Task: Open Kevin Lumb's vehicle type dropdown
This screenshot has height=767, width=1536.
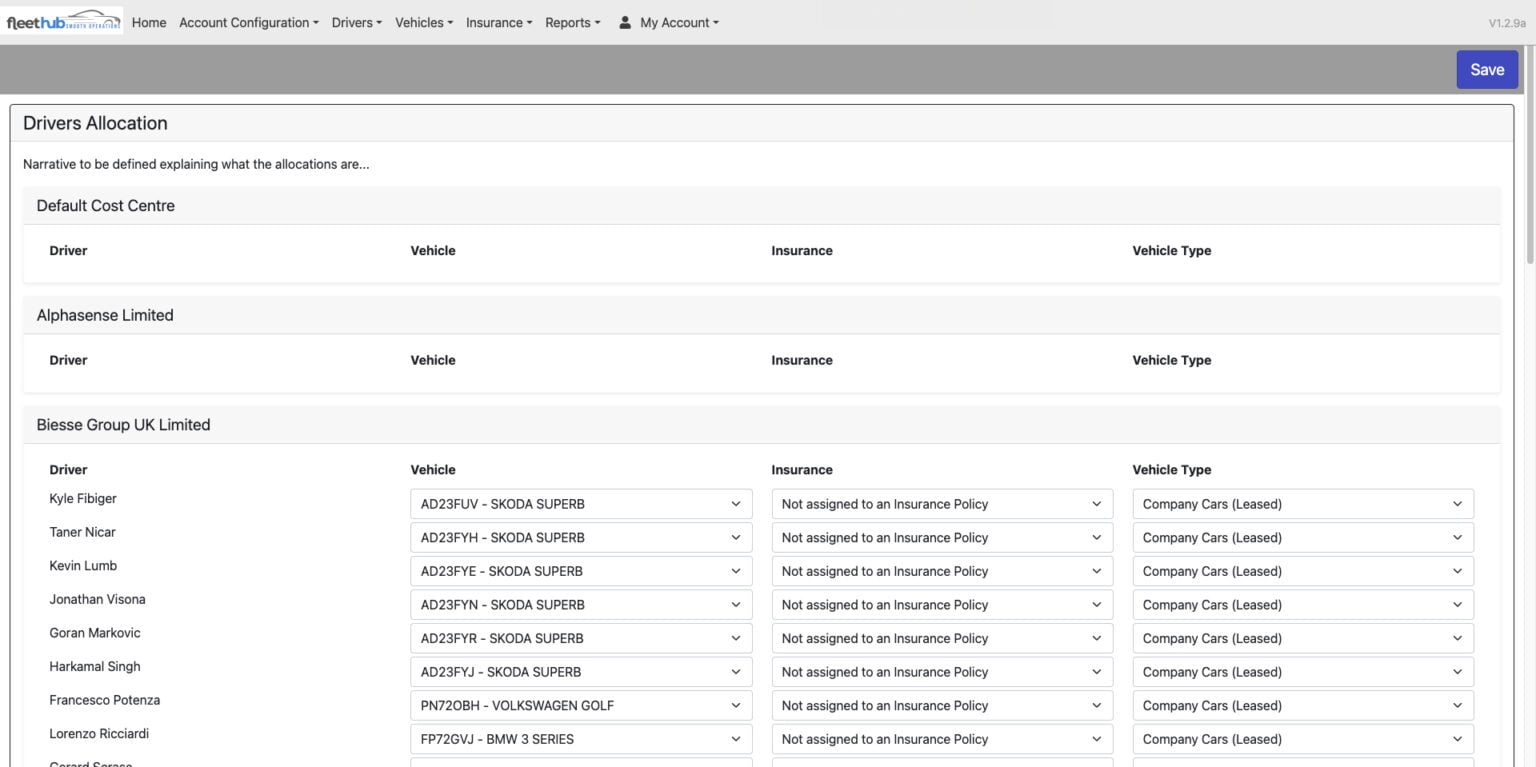Action: pos(1303,571)
